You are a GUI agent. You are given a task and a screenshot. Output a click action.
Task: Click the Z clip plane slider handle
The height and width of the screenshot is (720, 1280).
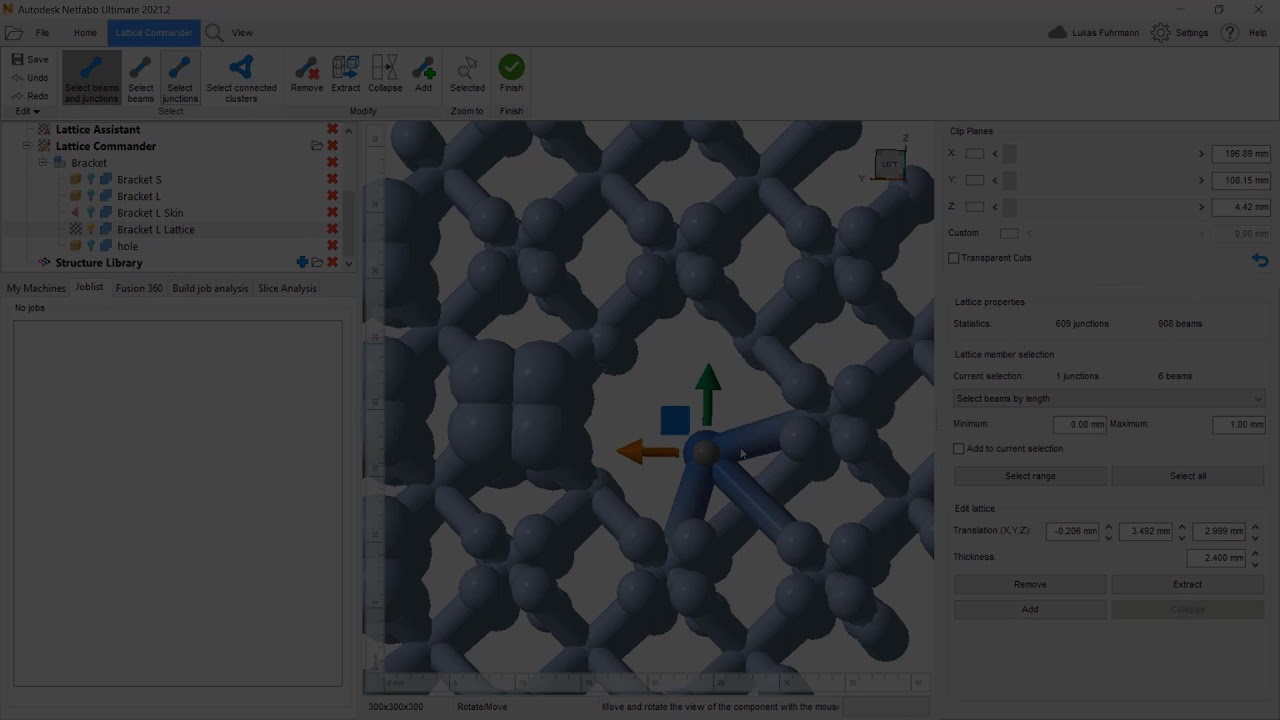click(x=1010, y=207)
